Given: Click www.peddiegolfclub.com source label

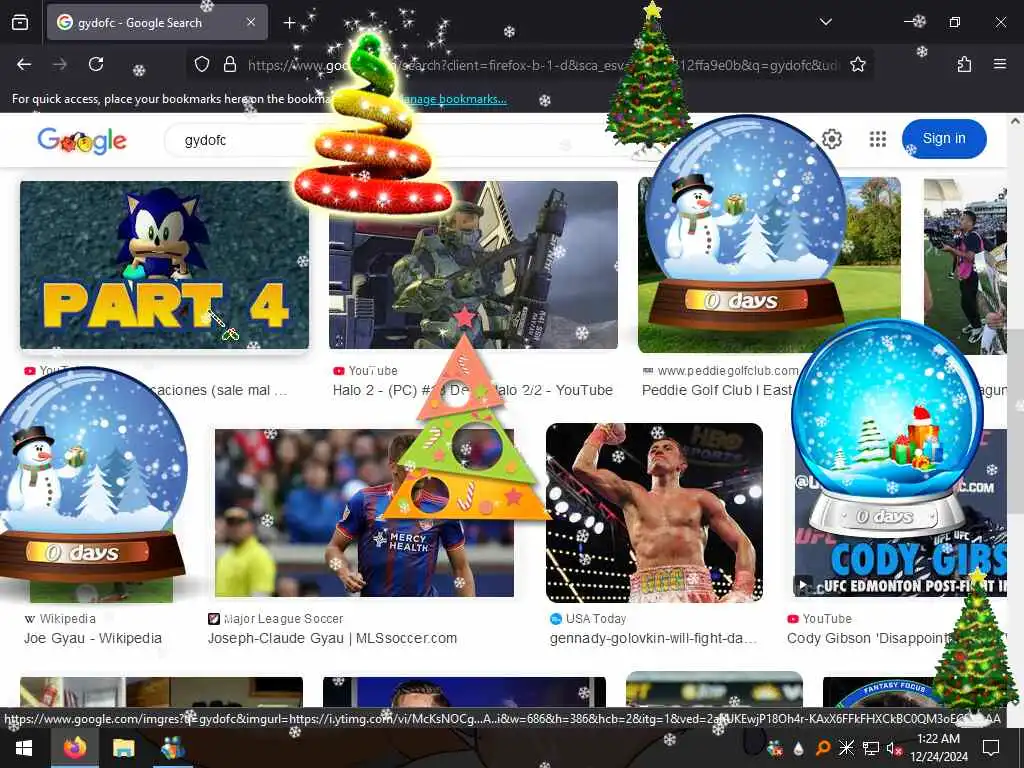Looking at the screenshot, I should [x=728, y=371].
